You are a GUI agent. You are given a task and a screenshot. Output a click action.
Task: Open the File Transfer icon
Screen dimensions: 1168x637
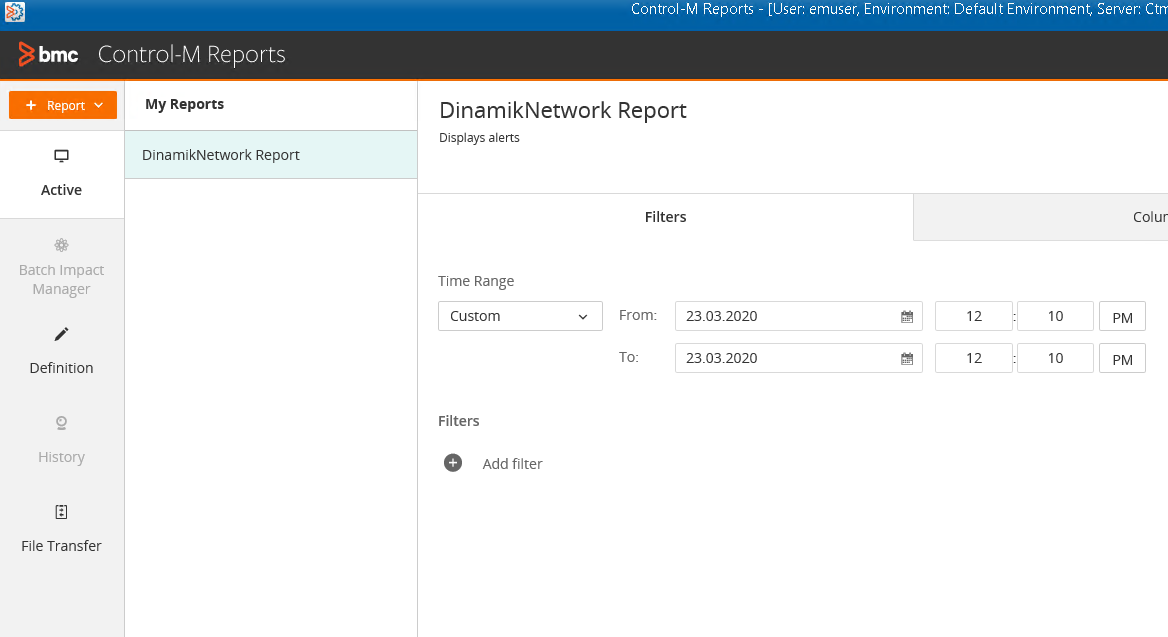click(61, 512)
